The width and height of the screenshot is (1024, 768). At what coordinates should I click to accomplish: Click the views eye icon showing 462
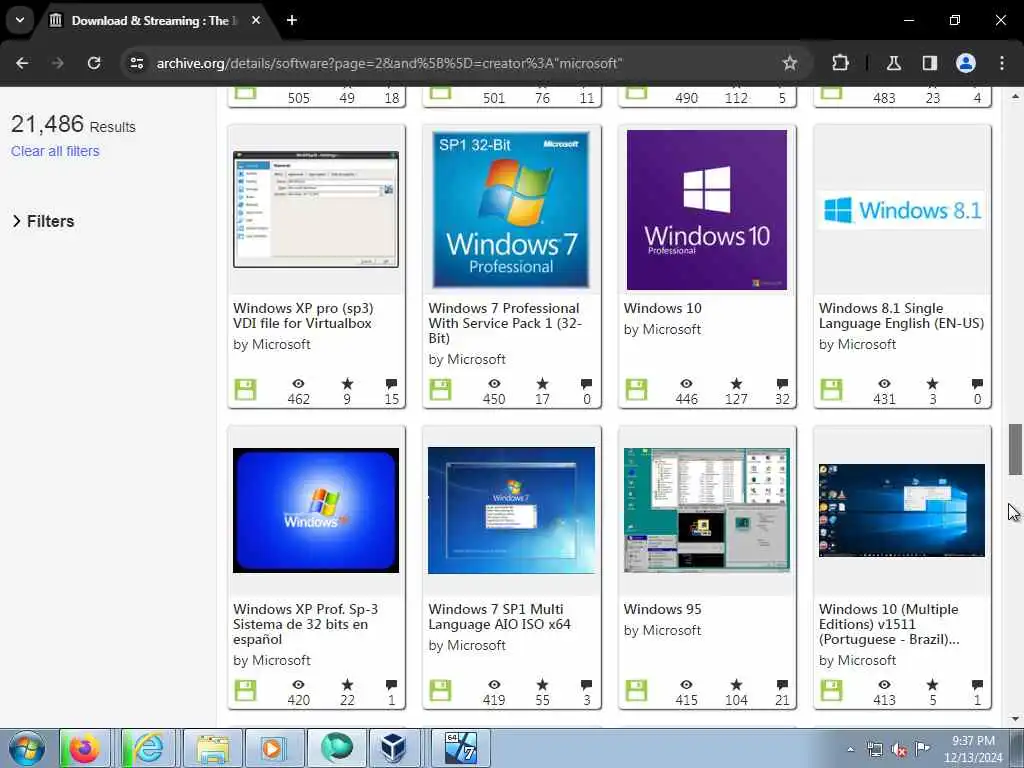point(298,384)
